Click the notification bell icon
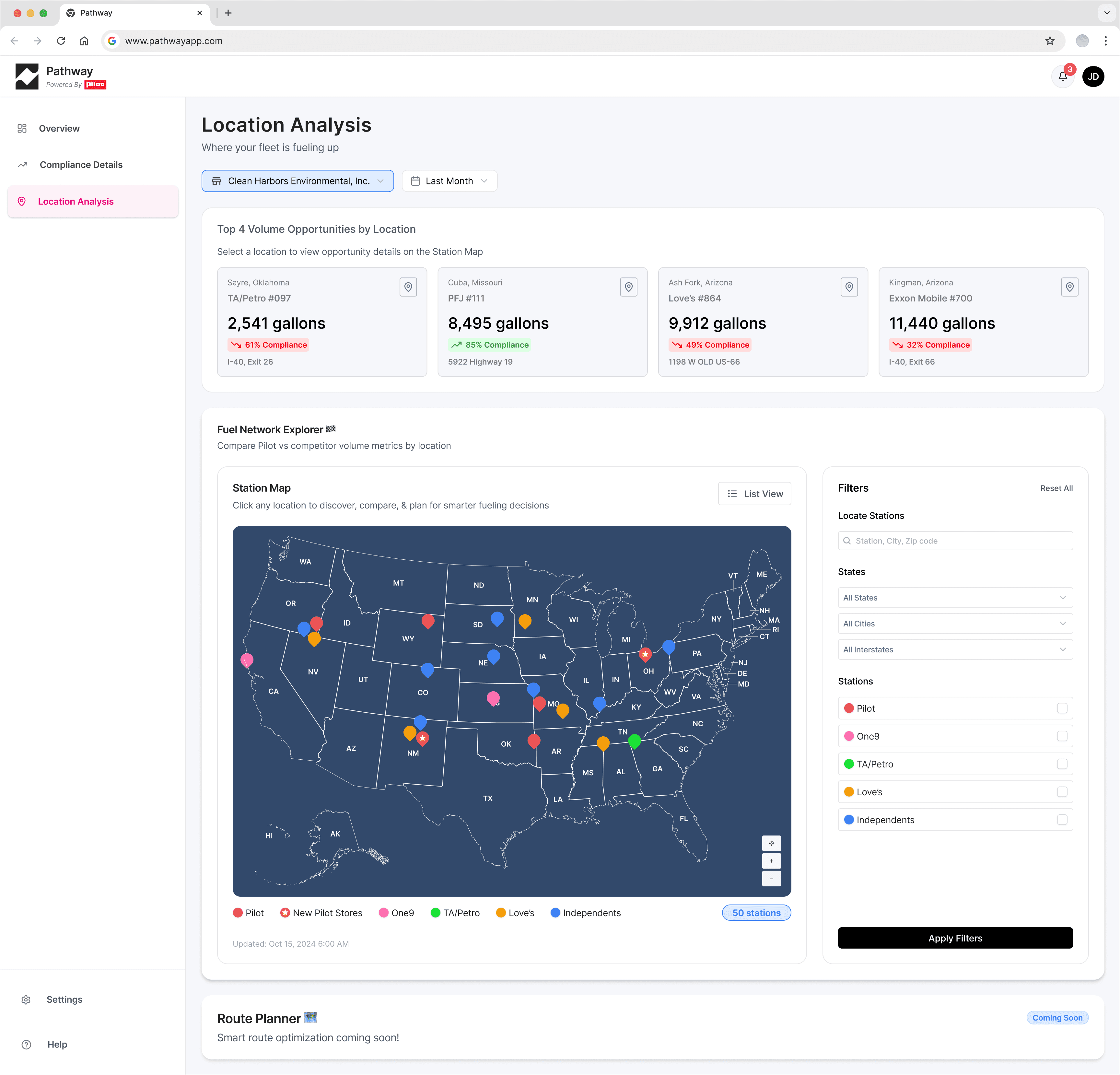 point(1062,76)
